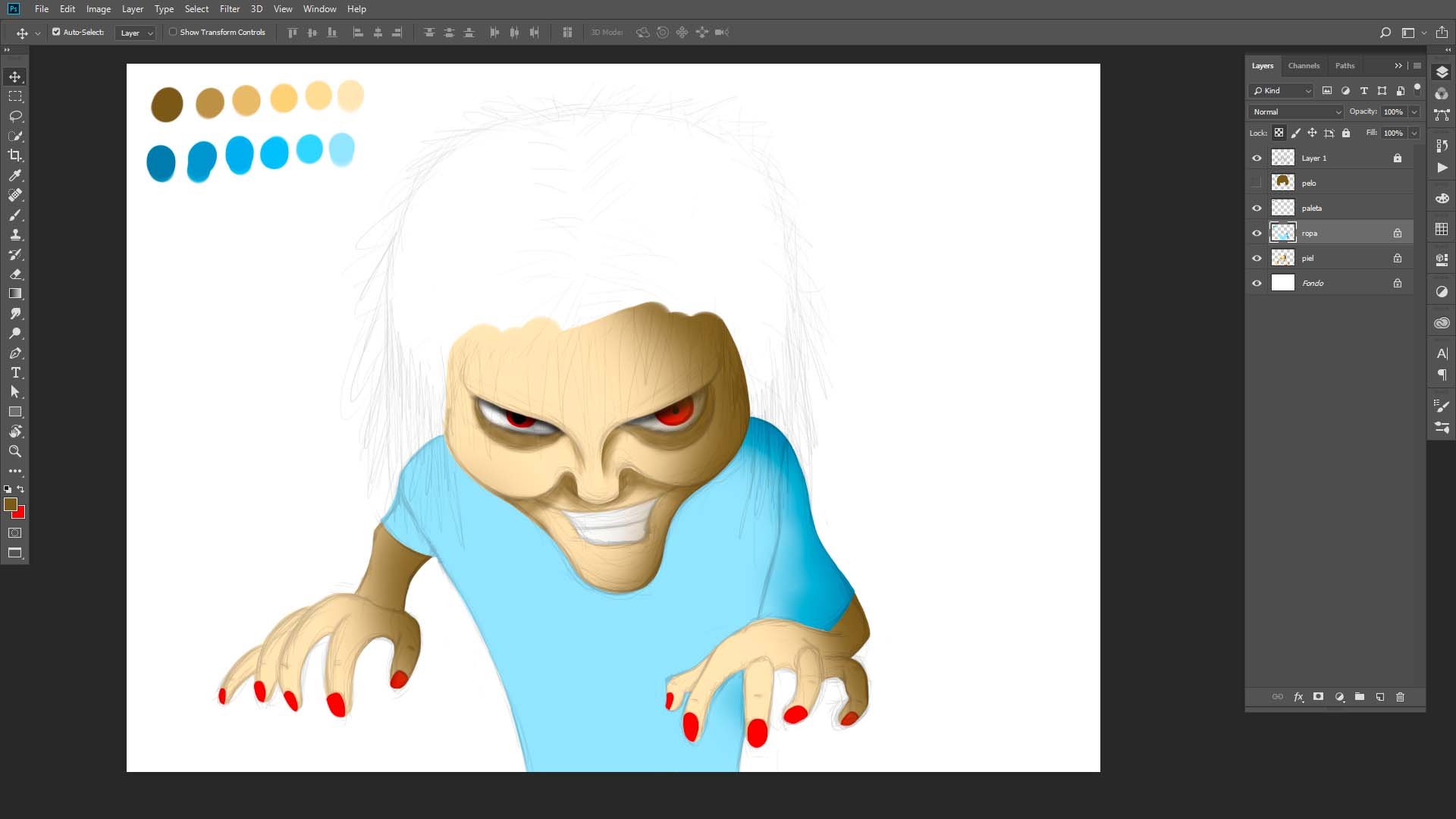Viewport: 1456px width, 819px height.
Task: Open the Filter menu
Action: [230, 9]
